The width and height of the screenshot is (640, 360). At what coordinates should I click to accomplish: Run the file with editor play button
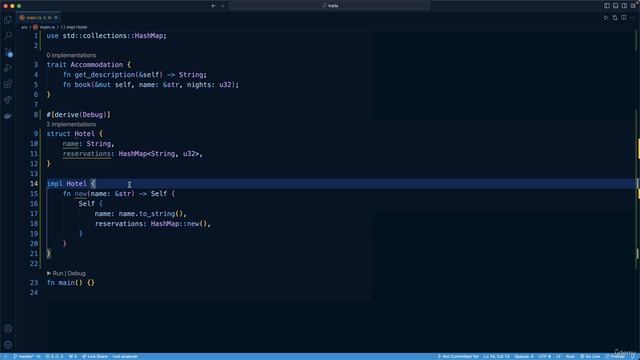pos(606,18)
